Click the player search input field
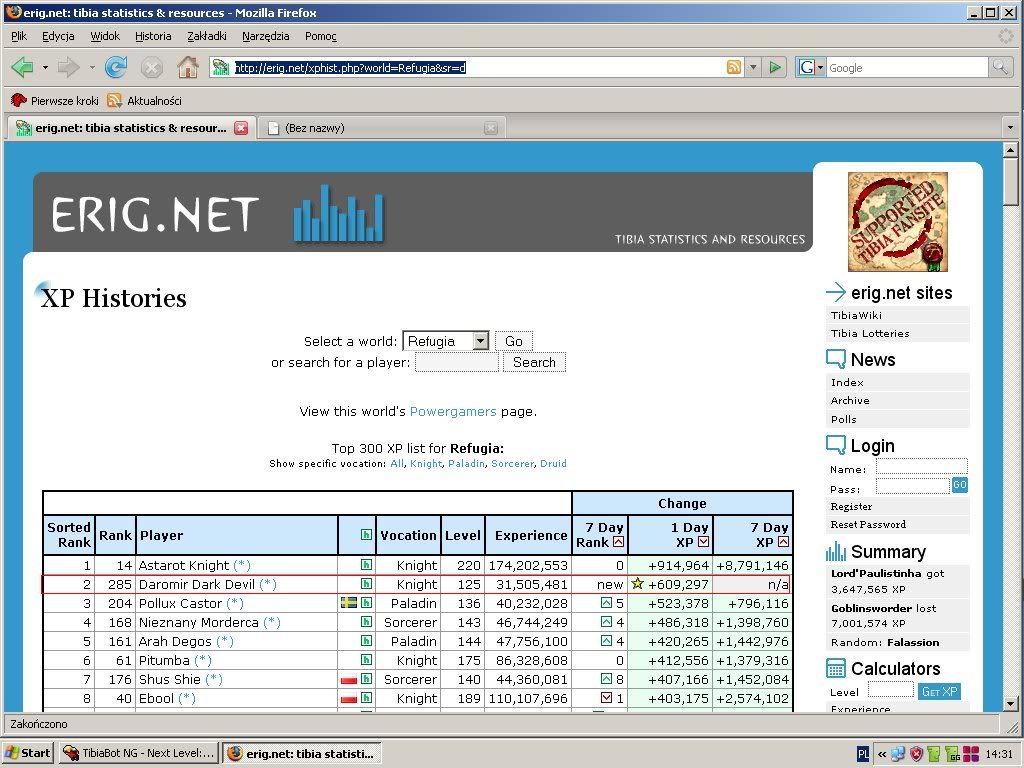 coord(456,362)
